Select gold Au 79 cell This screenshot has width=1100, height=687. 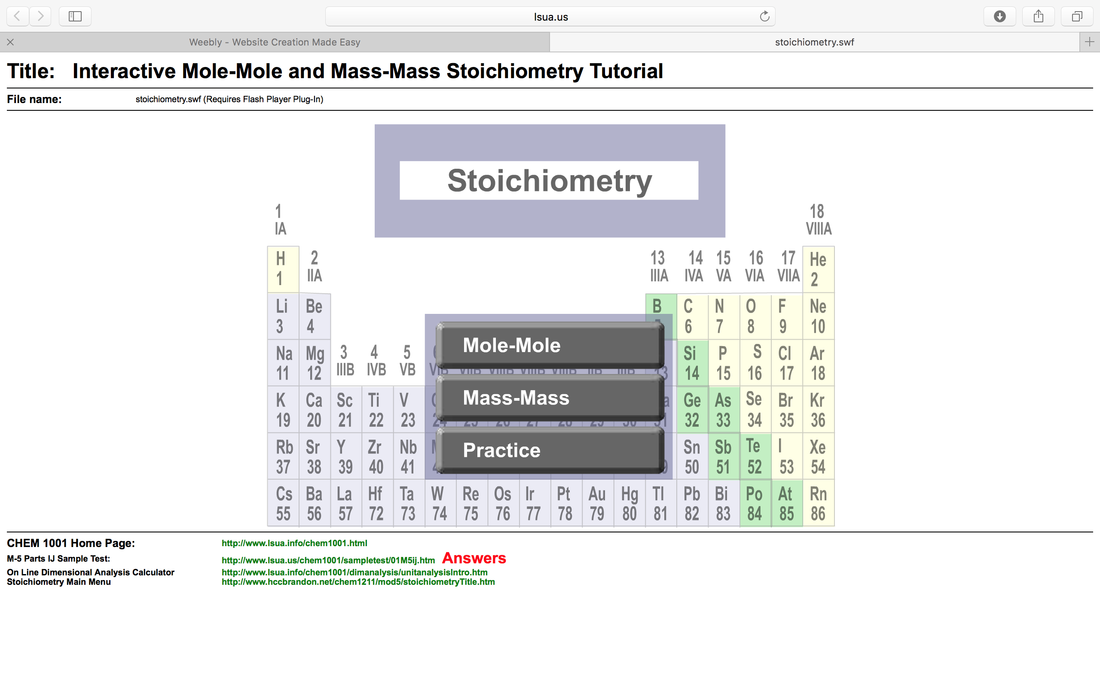597,503
